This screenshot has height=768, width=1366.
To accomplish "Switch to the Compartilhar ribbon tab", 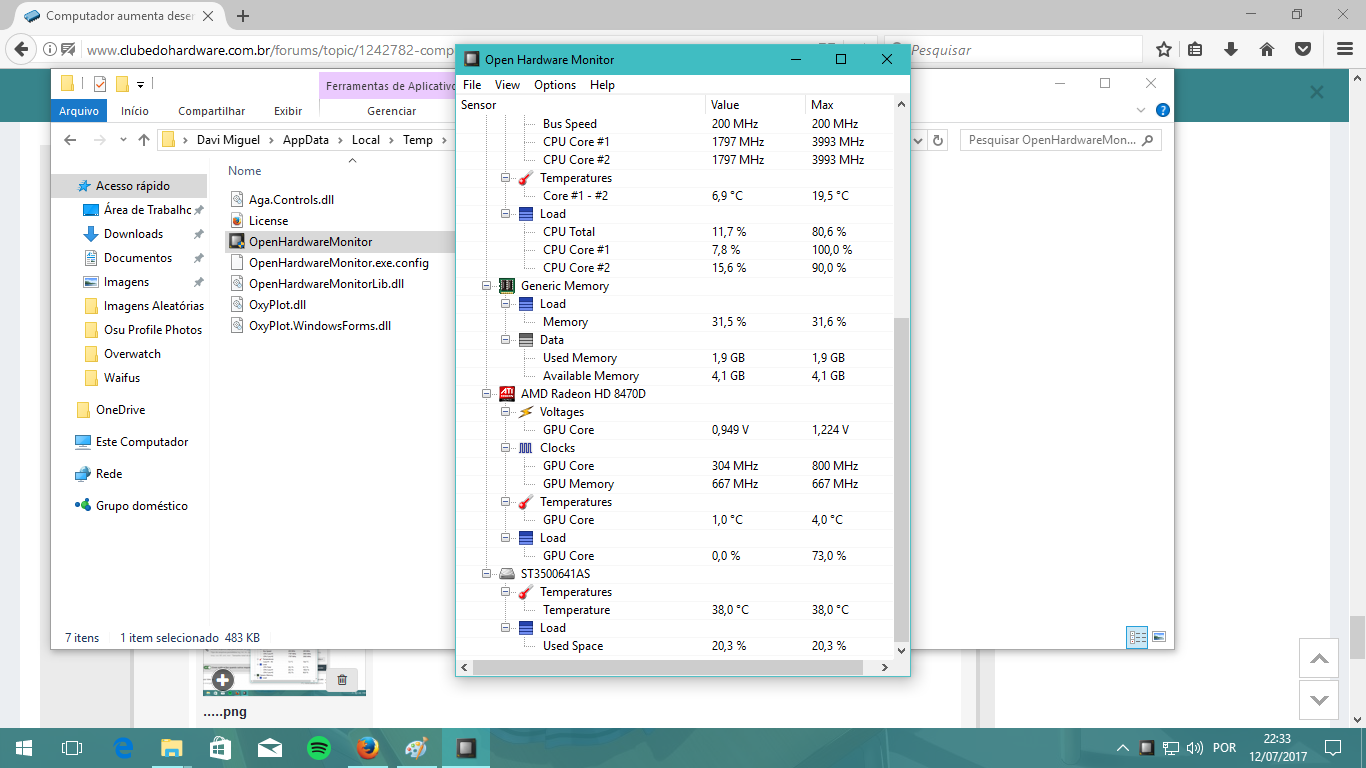I will pos(211,111).
